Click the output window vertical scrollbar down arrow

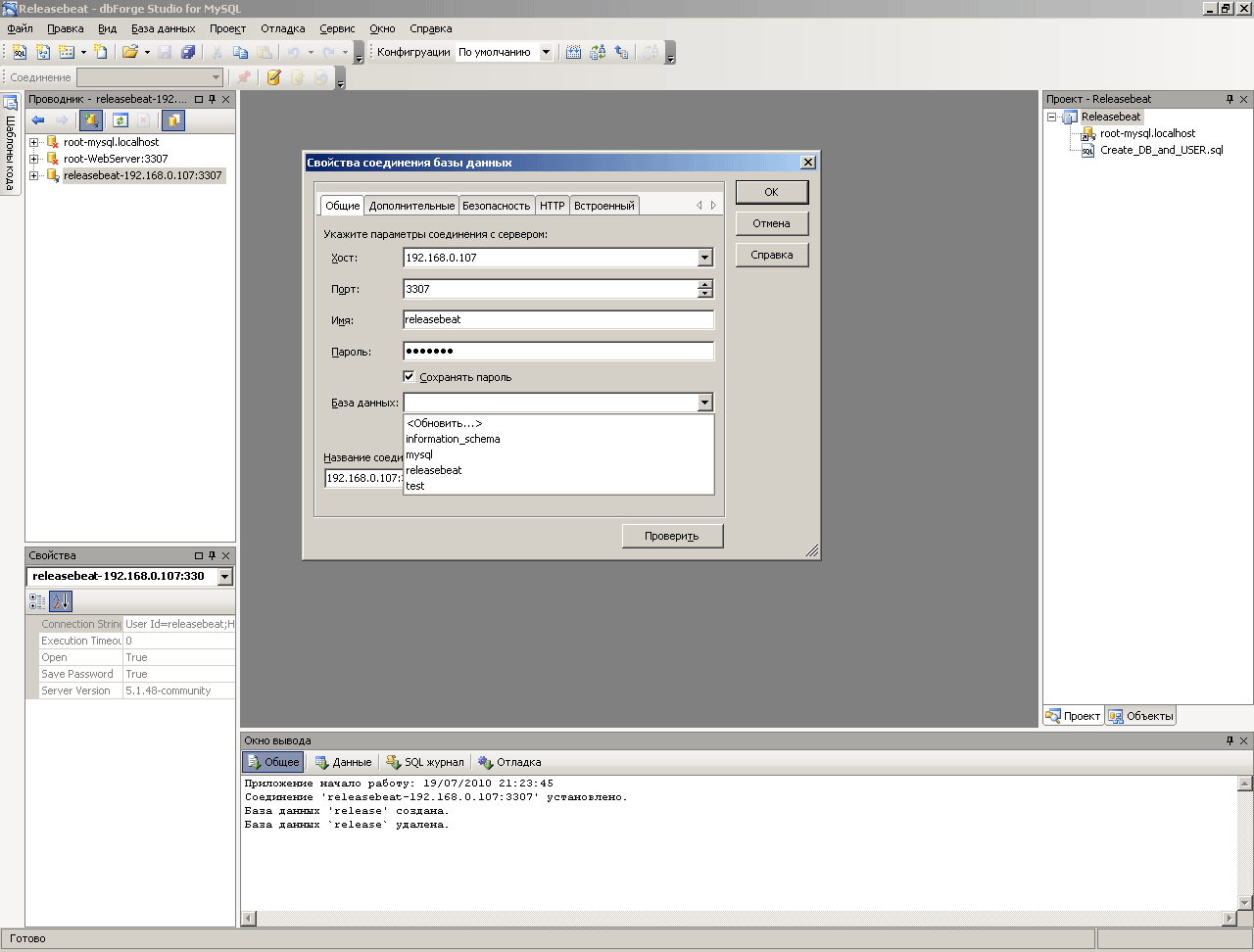click(x=1245, y=903)
